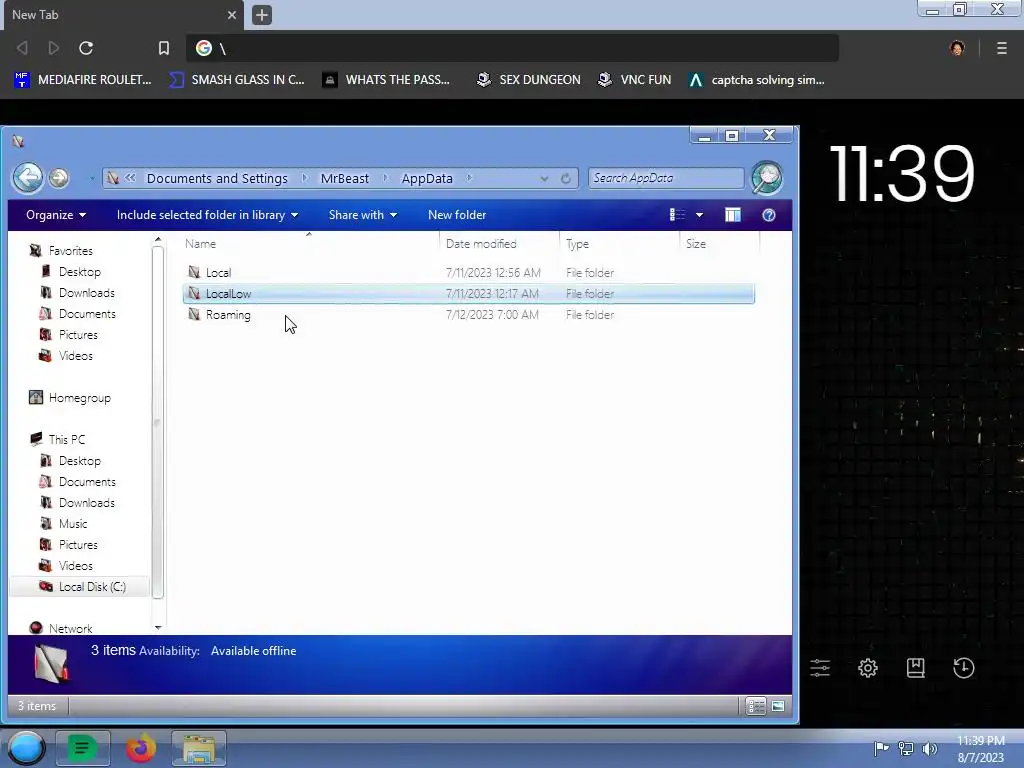Click New folder
Screen dimensions: 1024x768
click(x=456, y=215)
